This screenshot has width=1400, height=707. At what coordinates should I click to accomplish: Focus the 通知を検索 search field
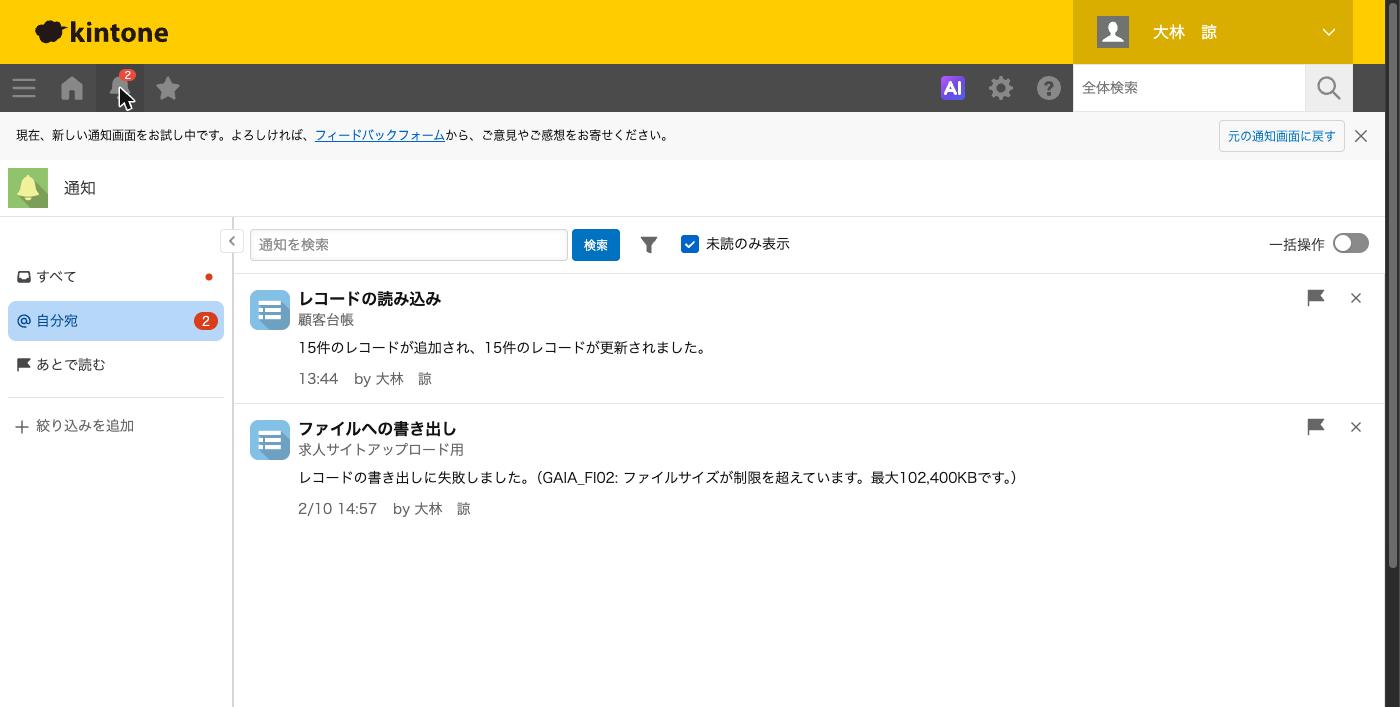pos(409,245)
